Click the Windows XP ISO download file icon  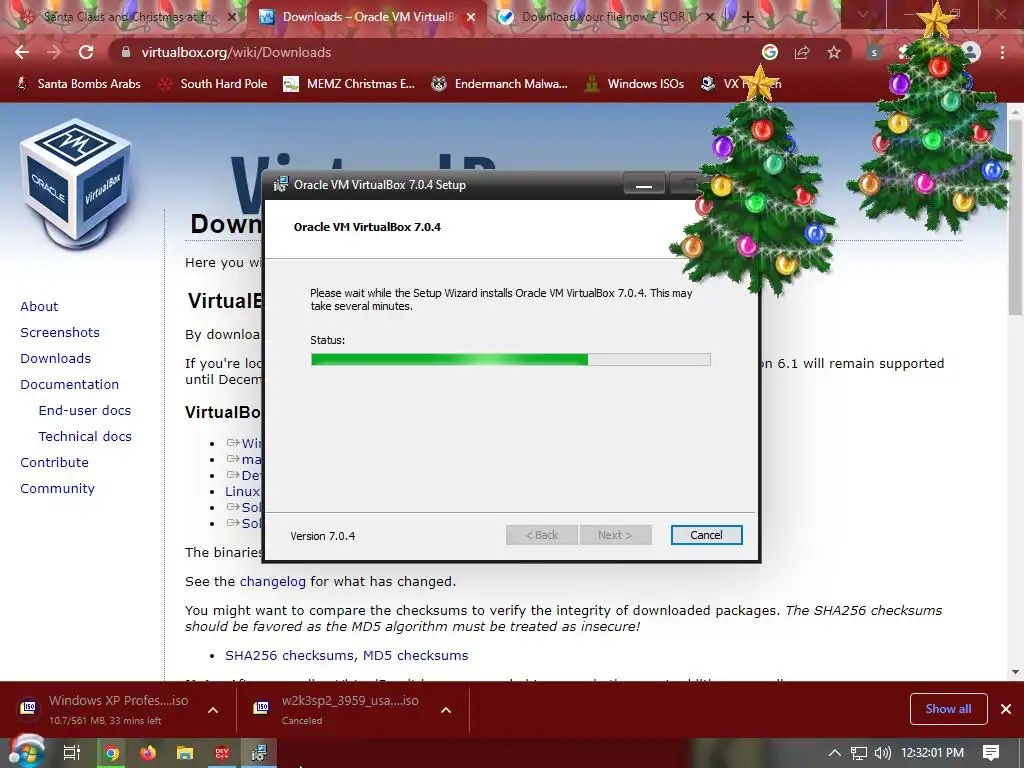point(28,708)
